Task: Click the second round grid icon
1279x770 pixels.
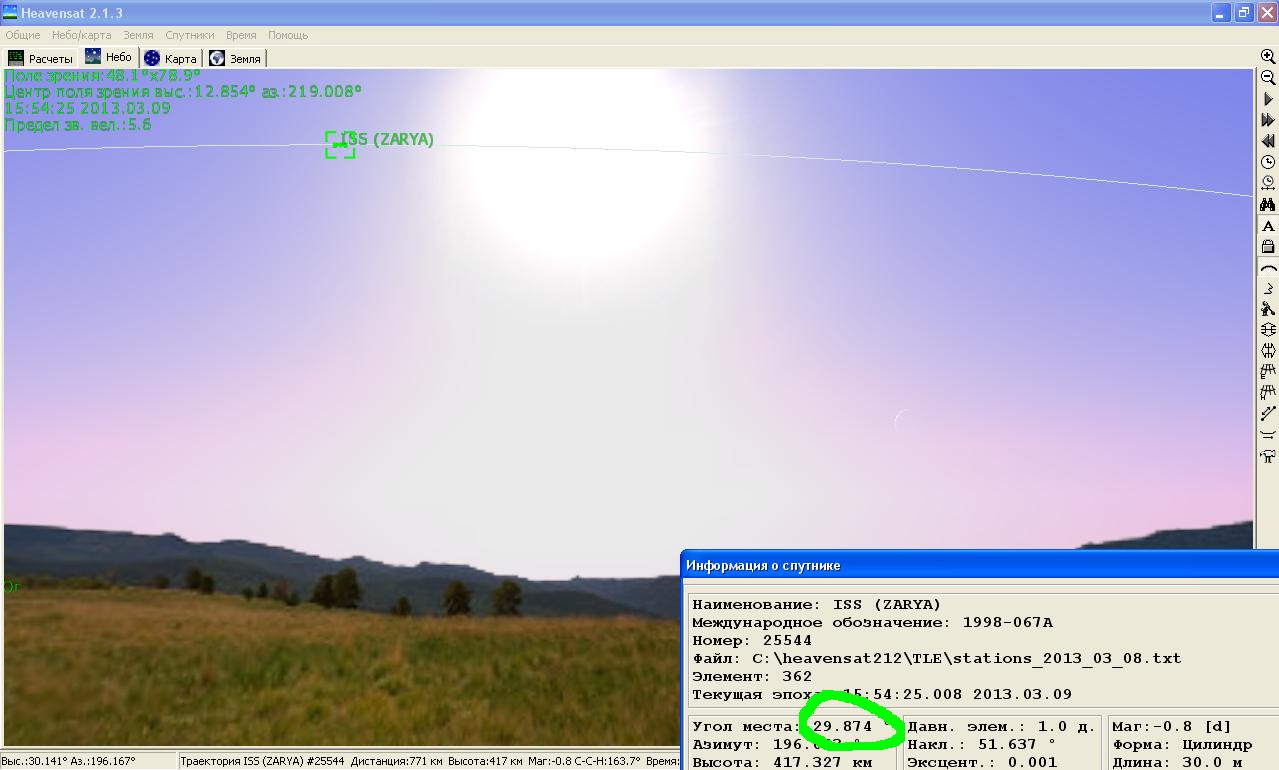Action: click(x=1268, y=351)
